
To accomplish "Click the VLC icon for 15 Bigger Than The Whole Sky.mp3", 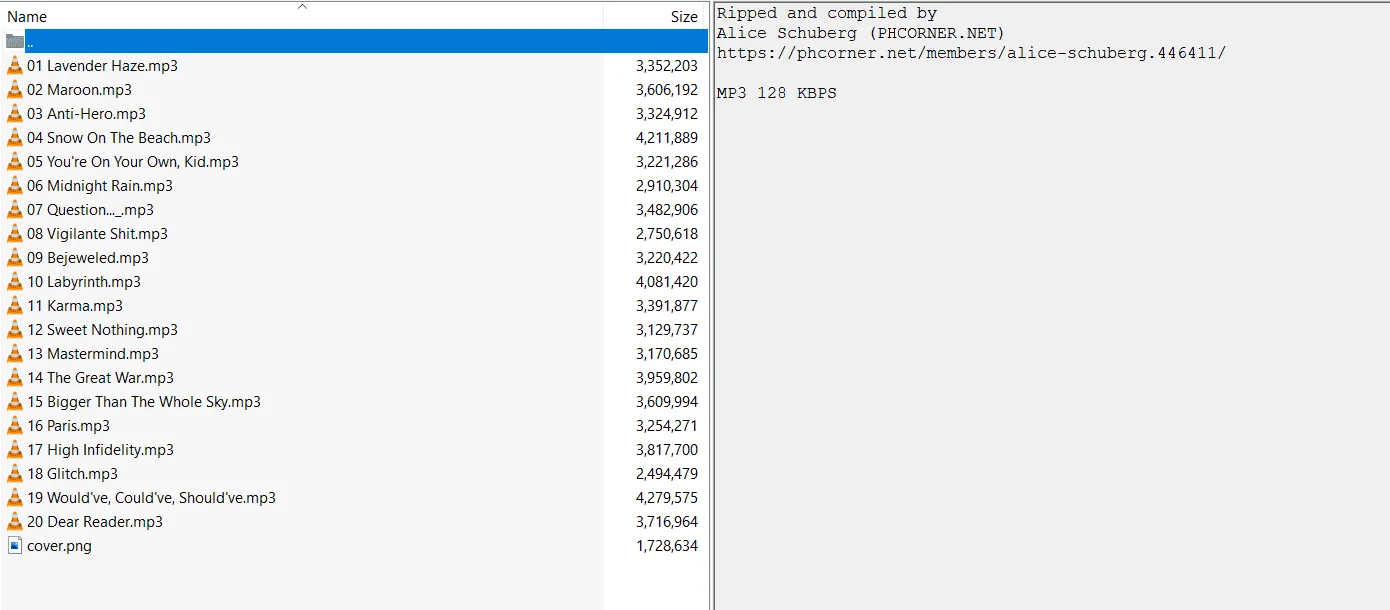I will pos(15,402).
